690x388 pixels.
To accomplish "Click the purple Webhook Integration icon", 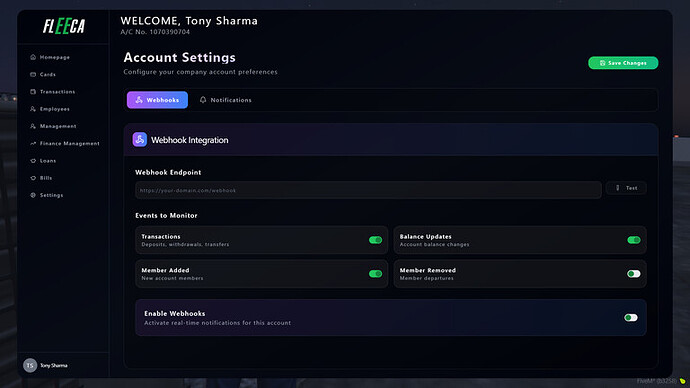I will tap(139, 139).
